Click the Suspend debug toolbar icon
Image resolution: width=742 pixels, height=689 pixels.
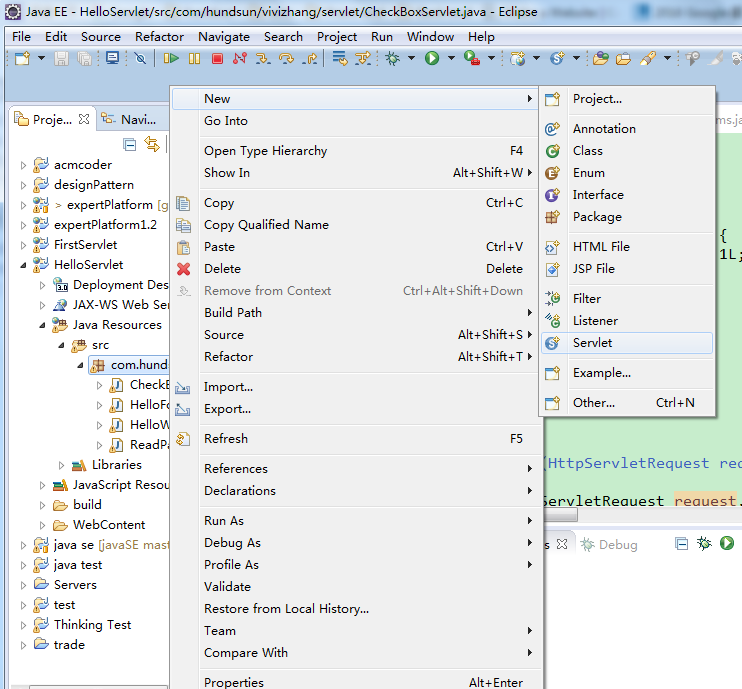coord(194,59)
